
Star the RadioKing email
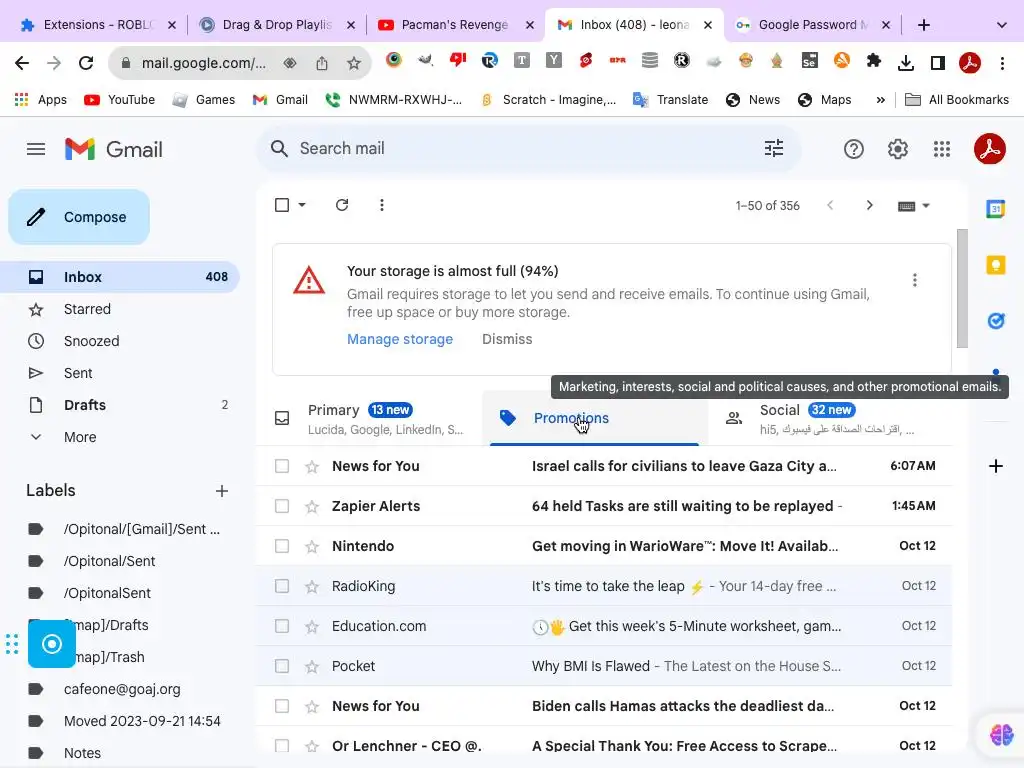(x=312, y=586)
